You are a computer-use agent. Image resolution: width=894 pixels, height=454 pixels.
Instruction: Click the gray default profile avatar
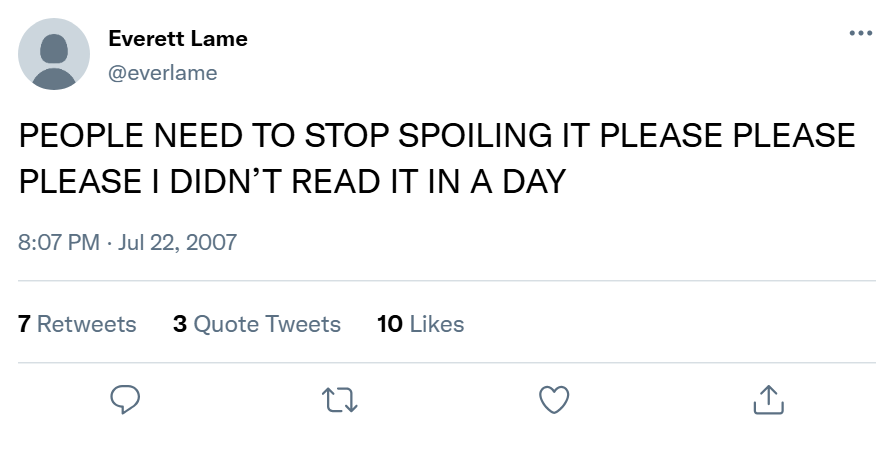pyautogui.click(x=54, y=54)
